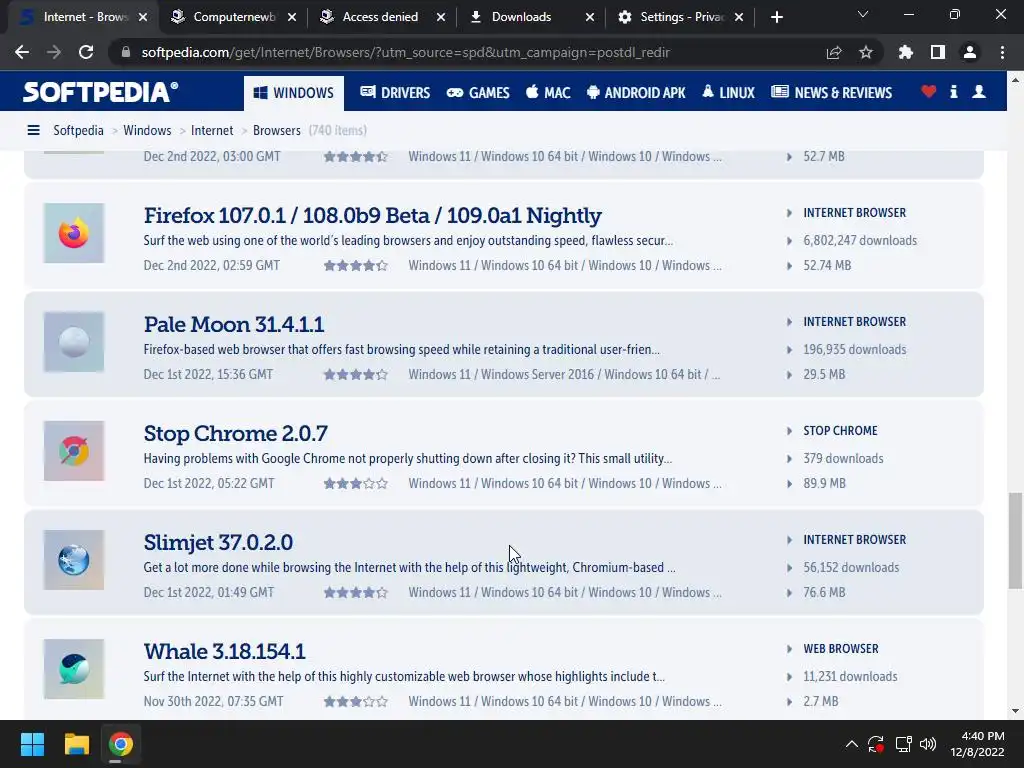Close the Downloads tab

590,17
